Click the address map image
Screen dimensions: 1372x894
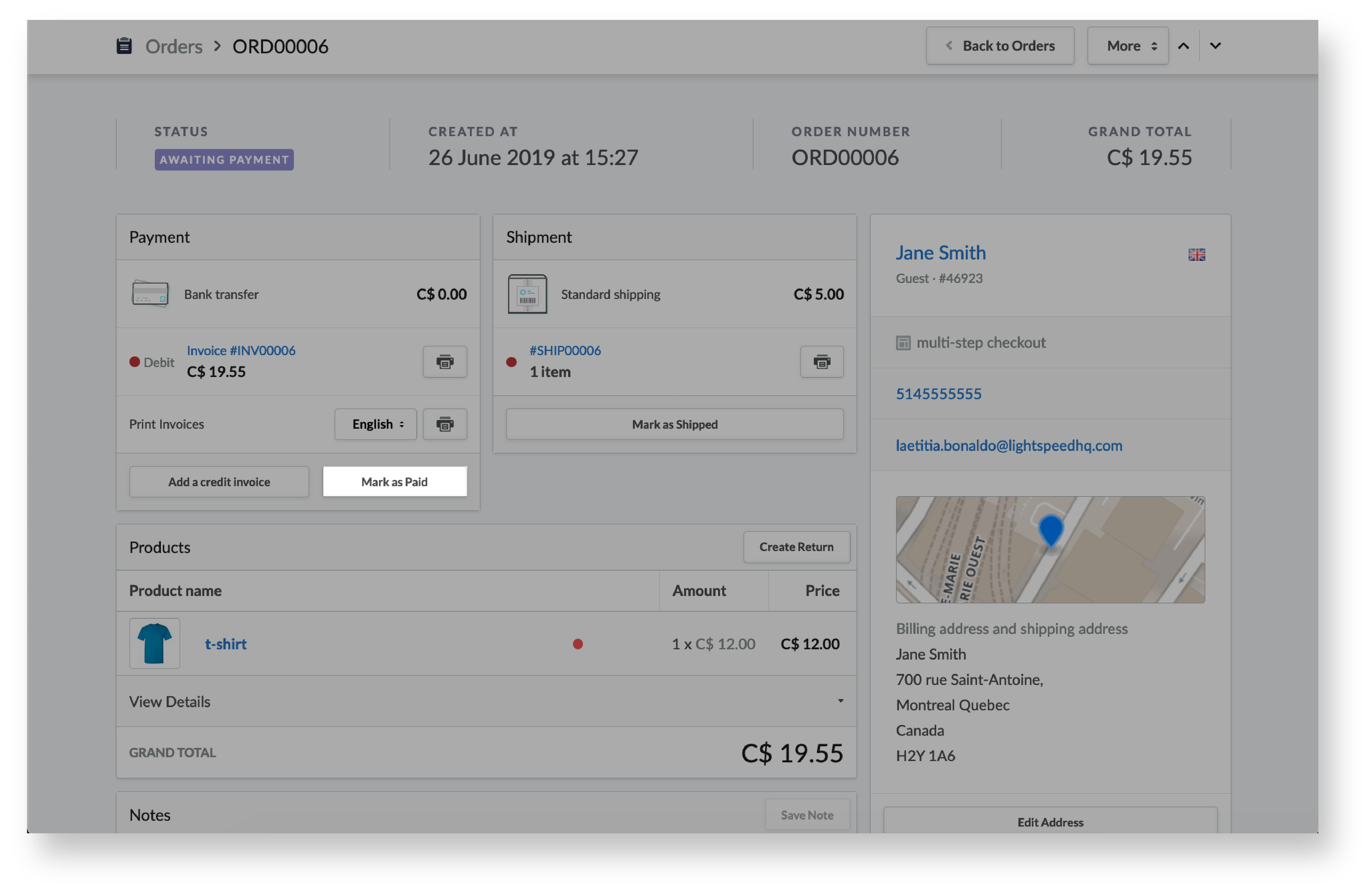click(1050, 550)
